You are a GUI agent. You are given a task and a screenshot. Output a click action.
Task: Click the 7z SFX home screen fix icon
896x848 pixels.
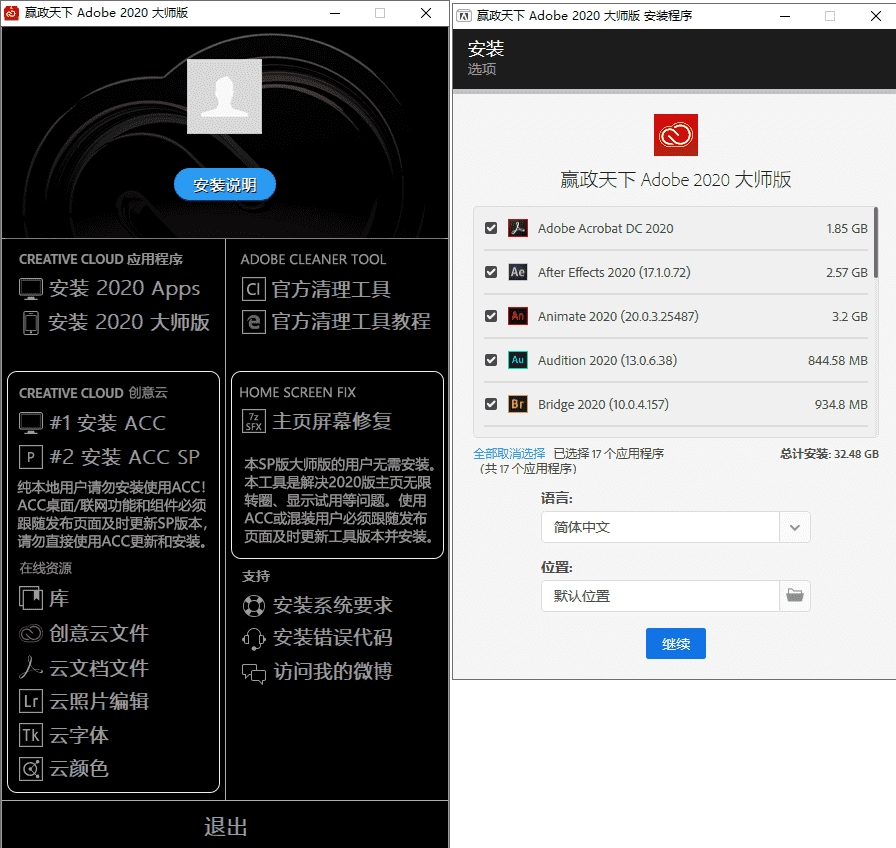[254, 422]
